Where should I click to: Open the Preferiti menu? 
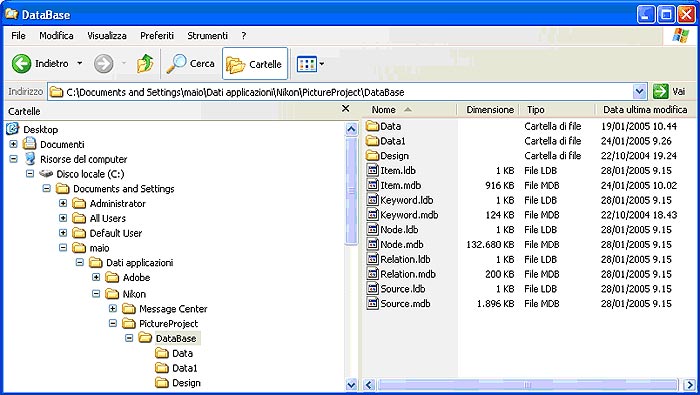(157, 36)
